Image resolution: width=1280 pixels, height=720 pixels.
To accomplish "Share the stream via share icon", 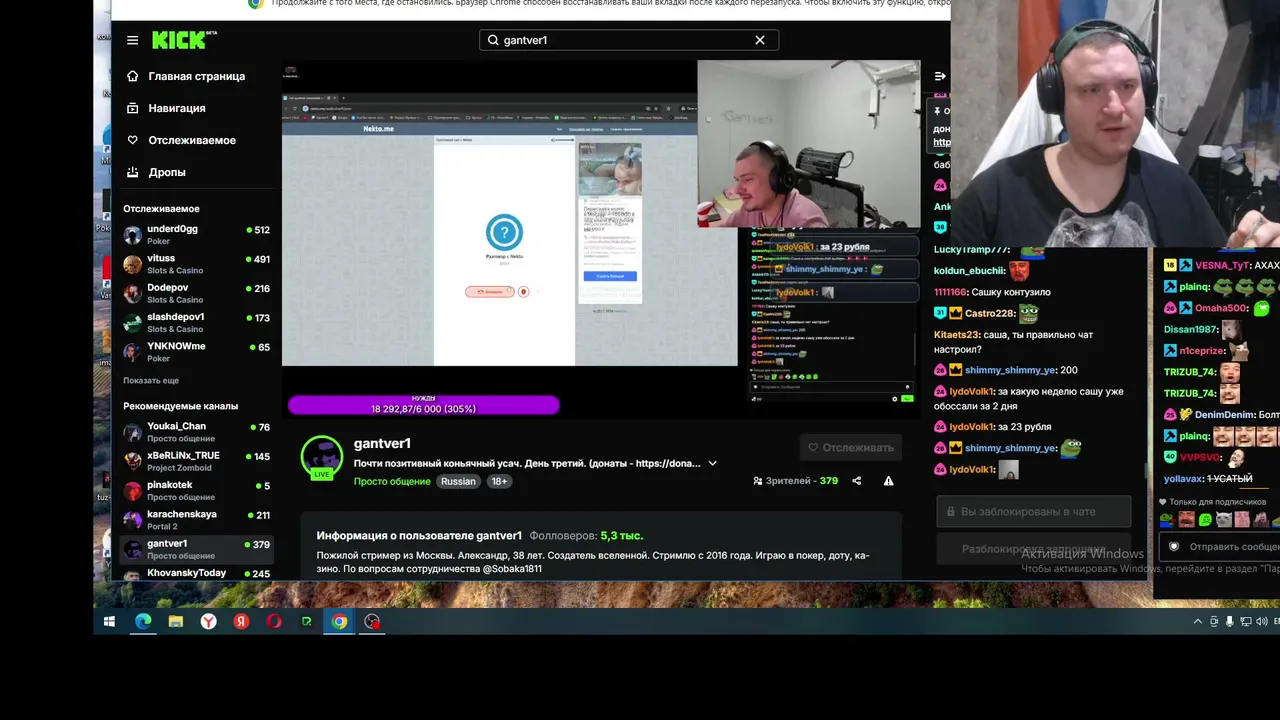I will pos(856,481).
